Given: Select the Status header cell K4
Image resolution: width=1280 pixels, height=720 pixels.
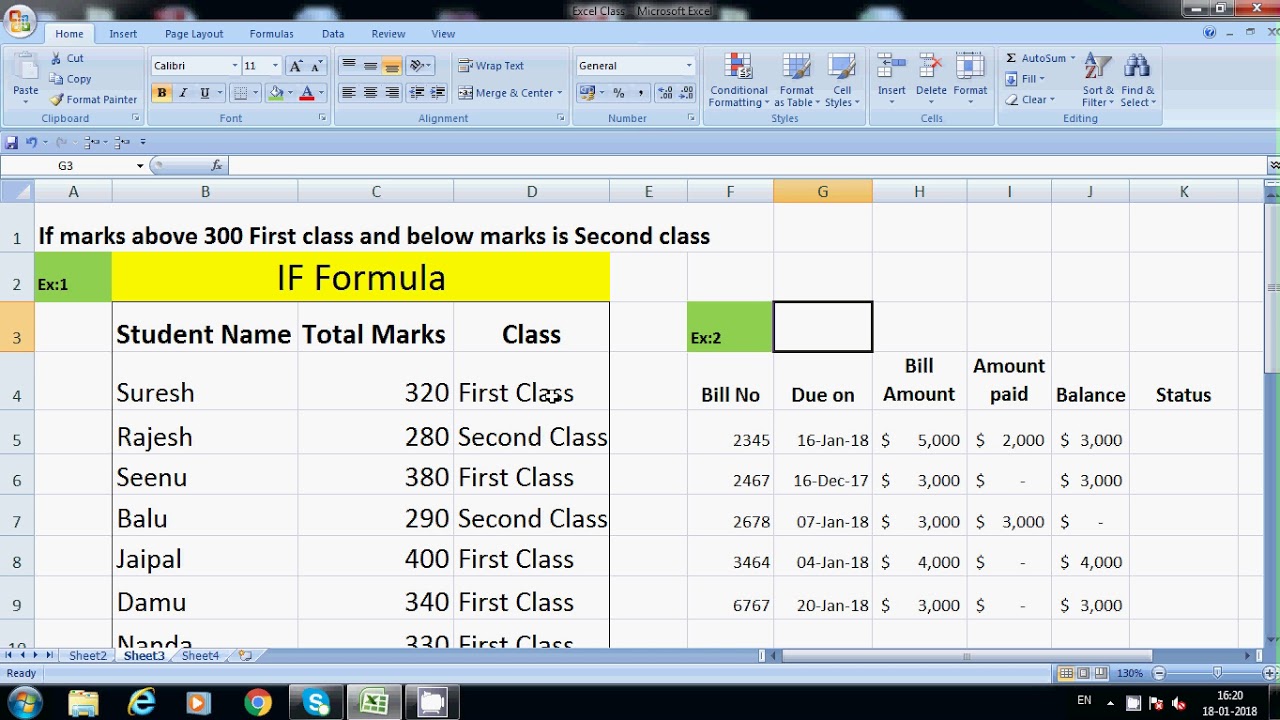Looking at the screenshot, I should 1183,381.
